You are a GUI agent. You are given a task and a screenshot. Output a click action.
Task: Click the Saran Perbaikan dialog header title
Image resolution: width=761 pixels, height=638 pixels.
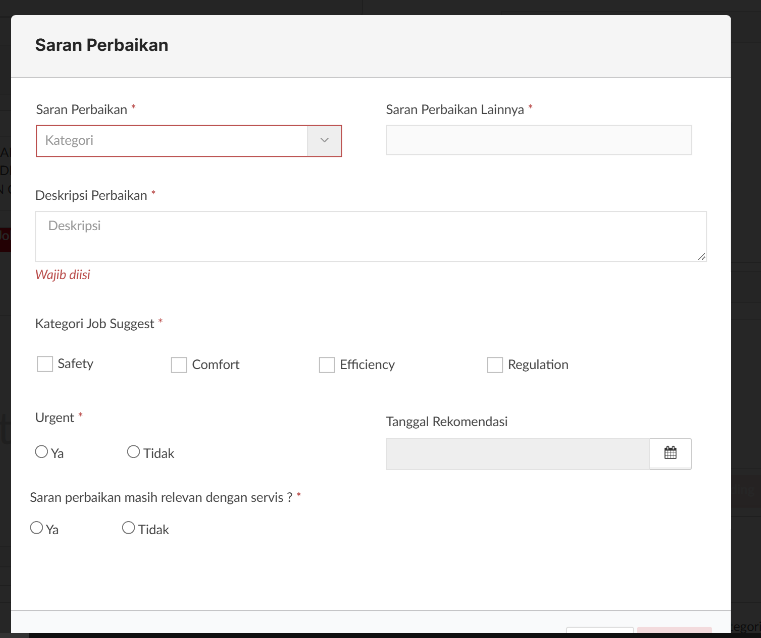pyautogui.click(x=101, y=45)
